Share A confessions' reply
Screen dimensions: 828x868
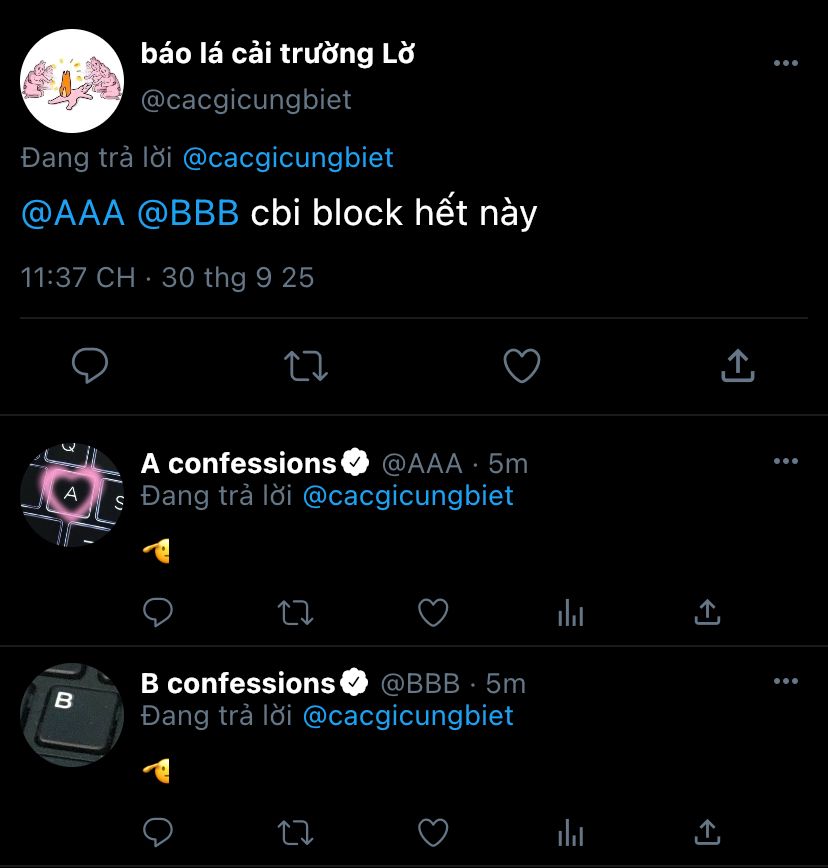pos(707,612)
